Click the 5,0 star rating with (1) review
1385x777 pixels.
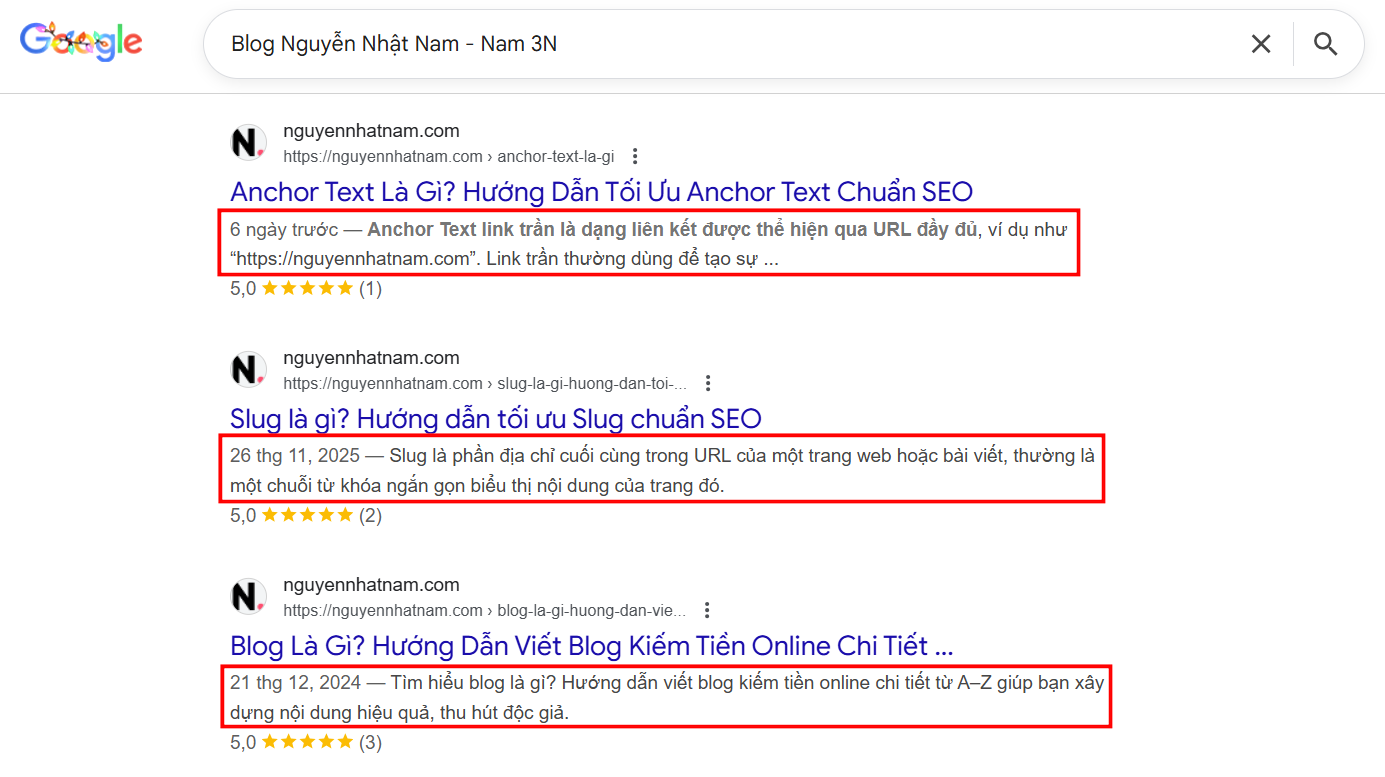coord(306,289)
